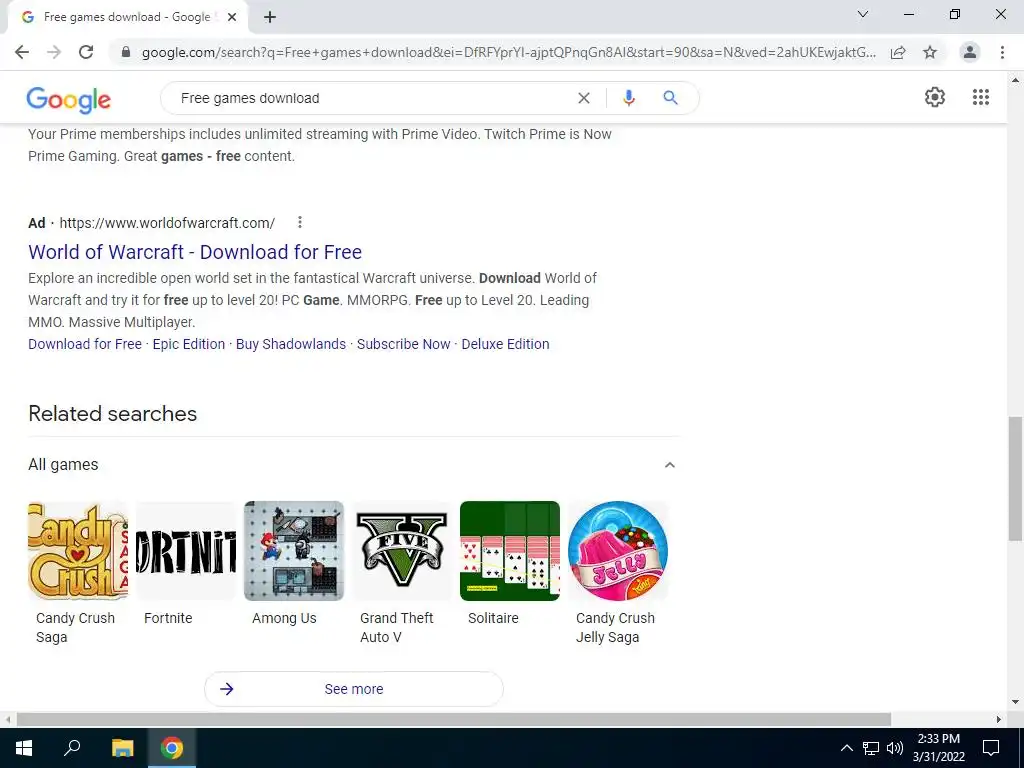Open a new browser tab
This screenshot has height=768, width=1024.
(x=270, y=18)
